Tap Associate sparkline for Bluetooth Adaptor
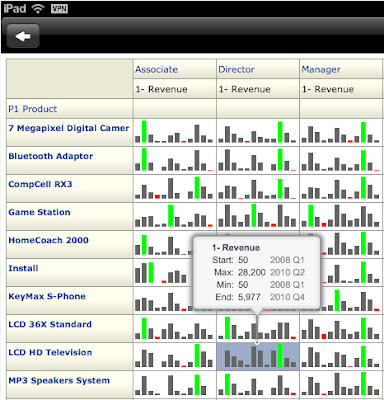The image size is (384, 400). click(174, 160)
